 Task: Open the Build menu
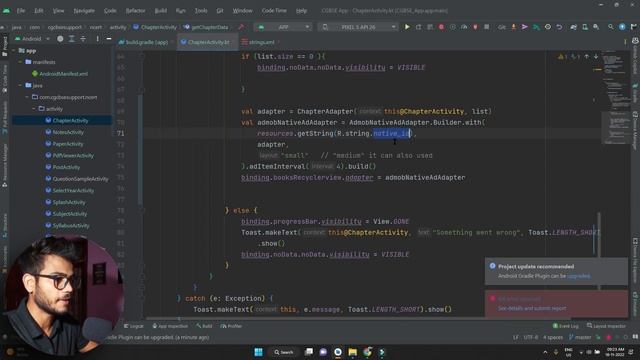(161, 11)
